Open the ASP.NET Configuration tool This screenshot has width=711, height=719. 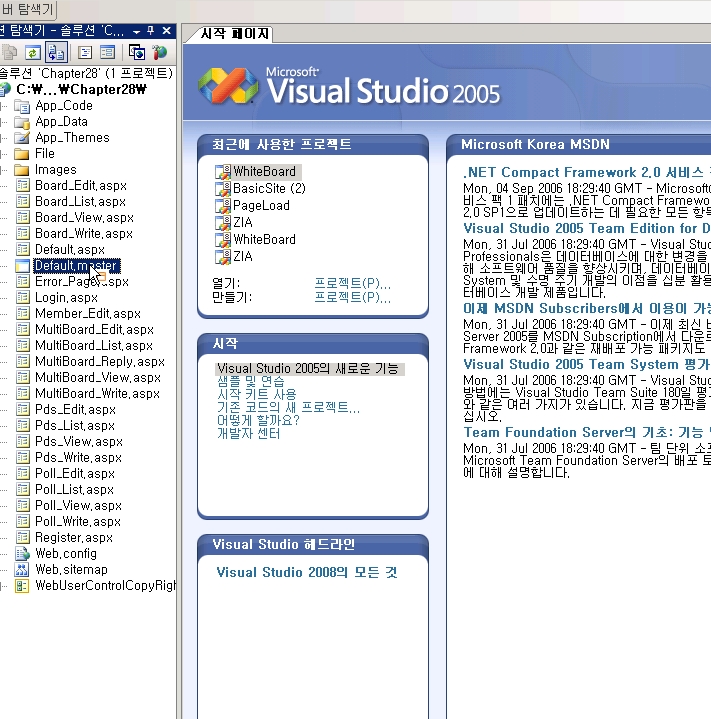pos(160,53)
